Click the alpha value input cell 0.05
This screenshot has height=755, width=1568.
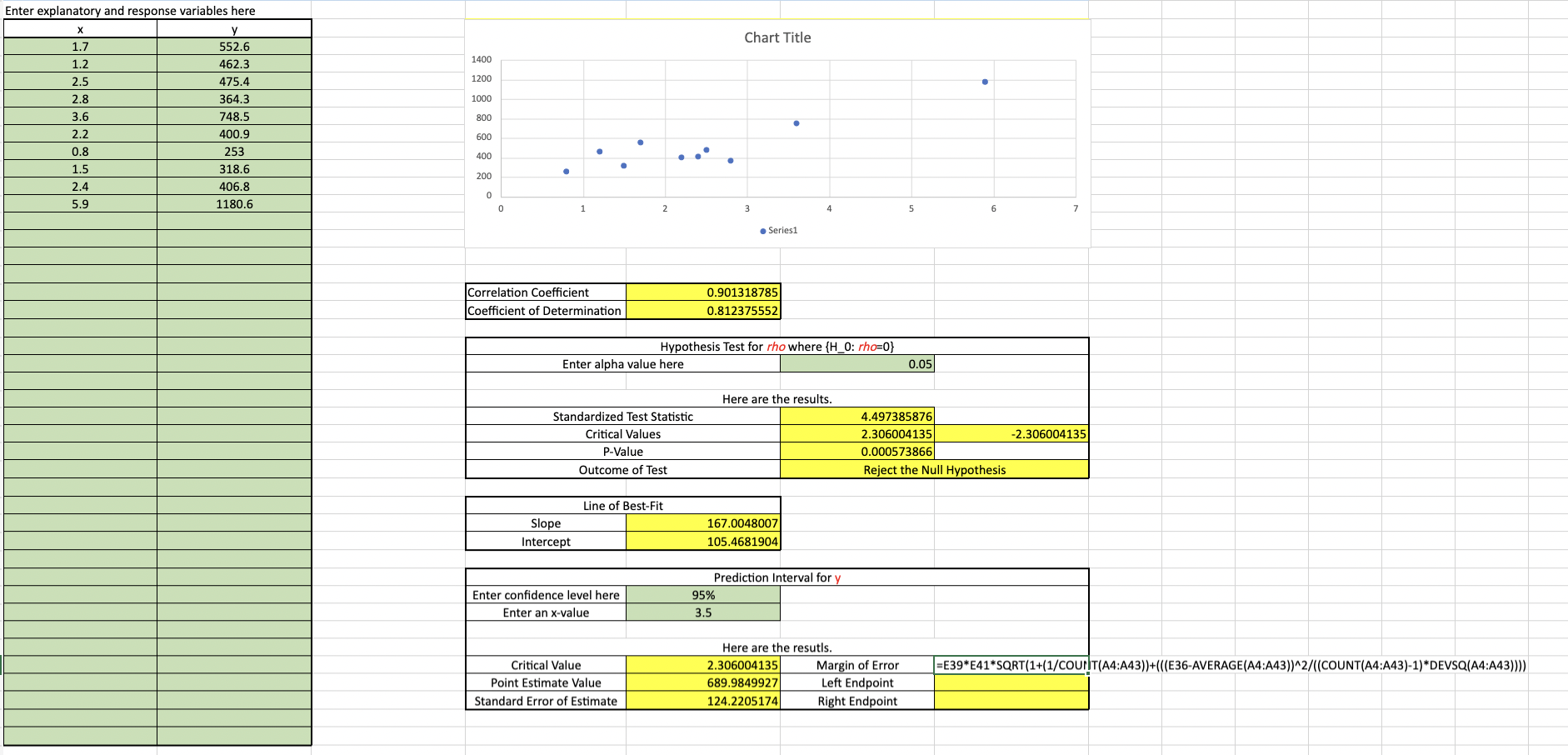[857, 364]
